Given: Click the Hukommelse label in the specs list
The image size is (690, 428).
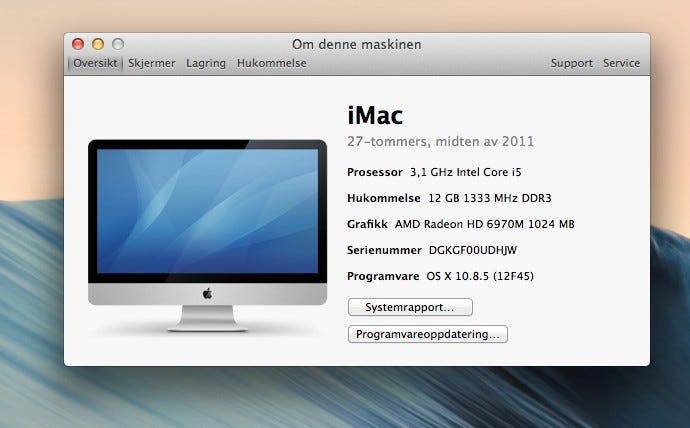Looking at the screenshot, I should pos(384,198).
